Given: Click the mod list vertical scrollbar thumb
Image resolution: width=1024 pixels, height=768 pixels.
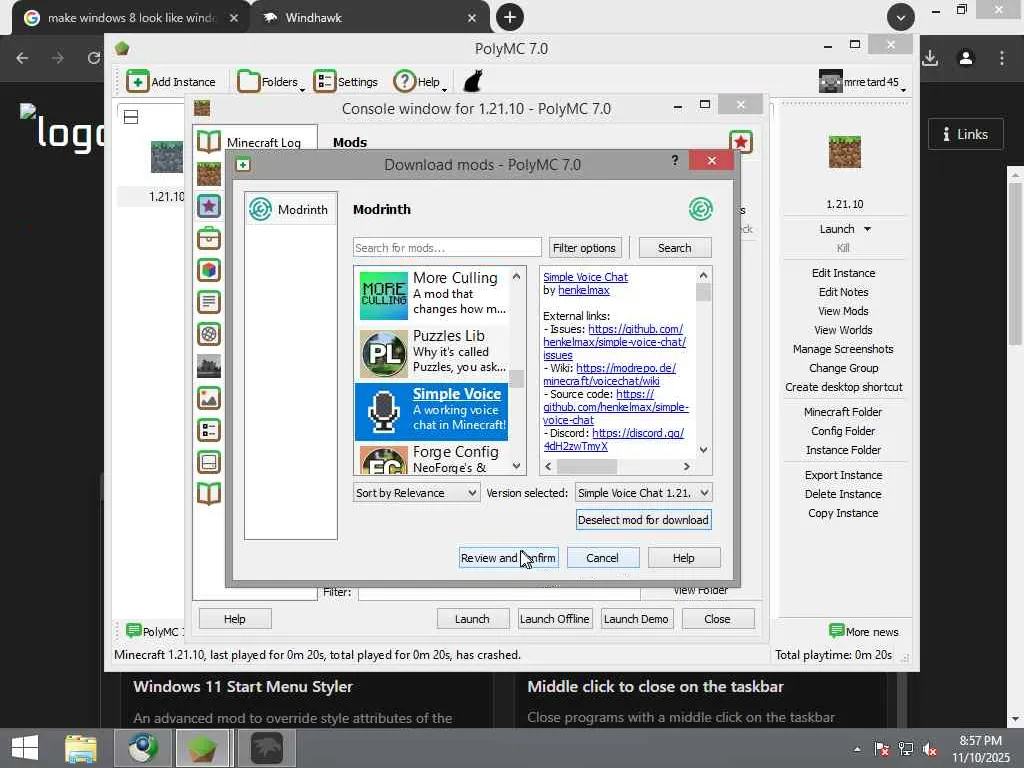Looking at the screenshot, I should click(517, 378).
